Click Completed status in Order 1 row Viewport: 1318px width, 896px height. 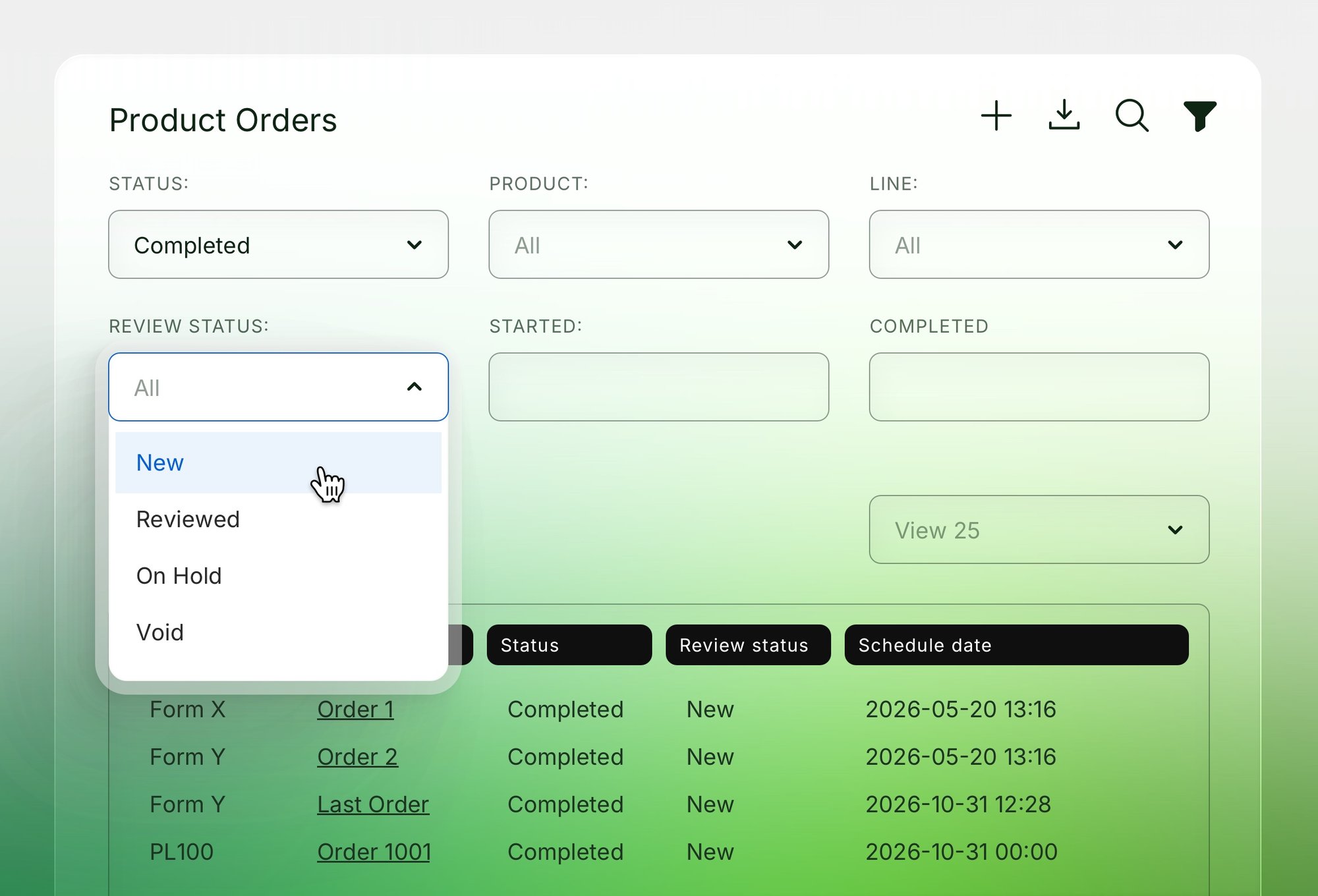pyautogui.click(x=565, y=710)
